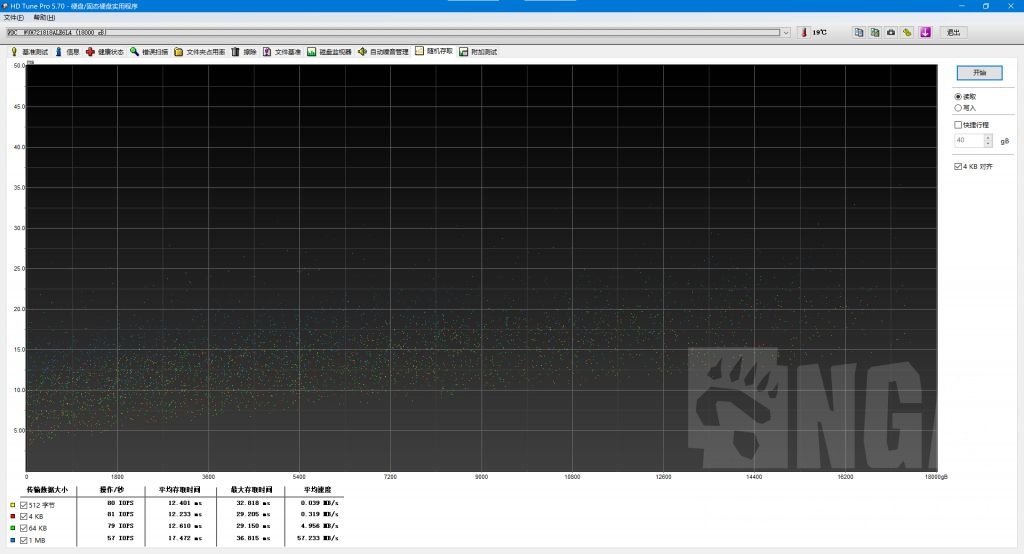
Task: Enable the 快捷行程 short stroke checkbox
Action: (x=958, y=125)
